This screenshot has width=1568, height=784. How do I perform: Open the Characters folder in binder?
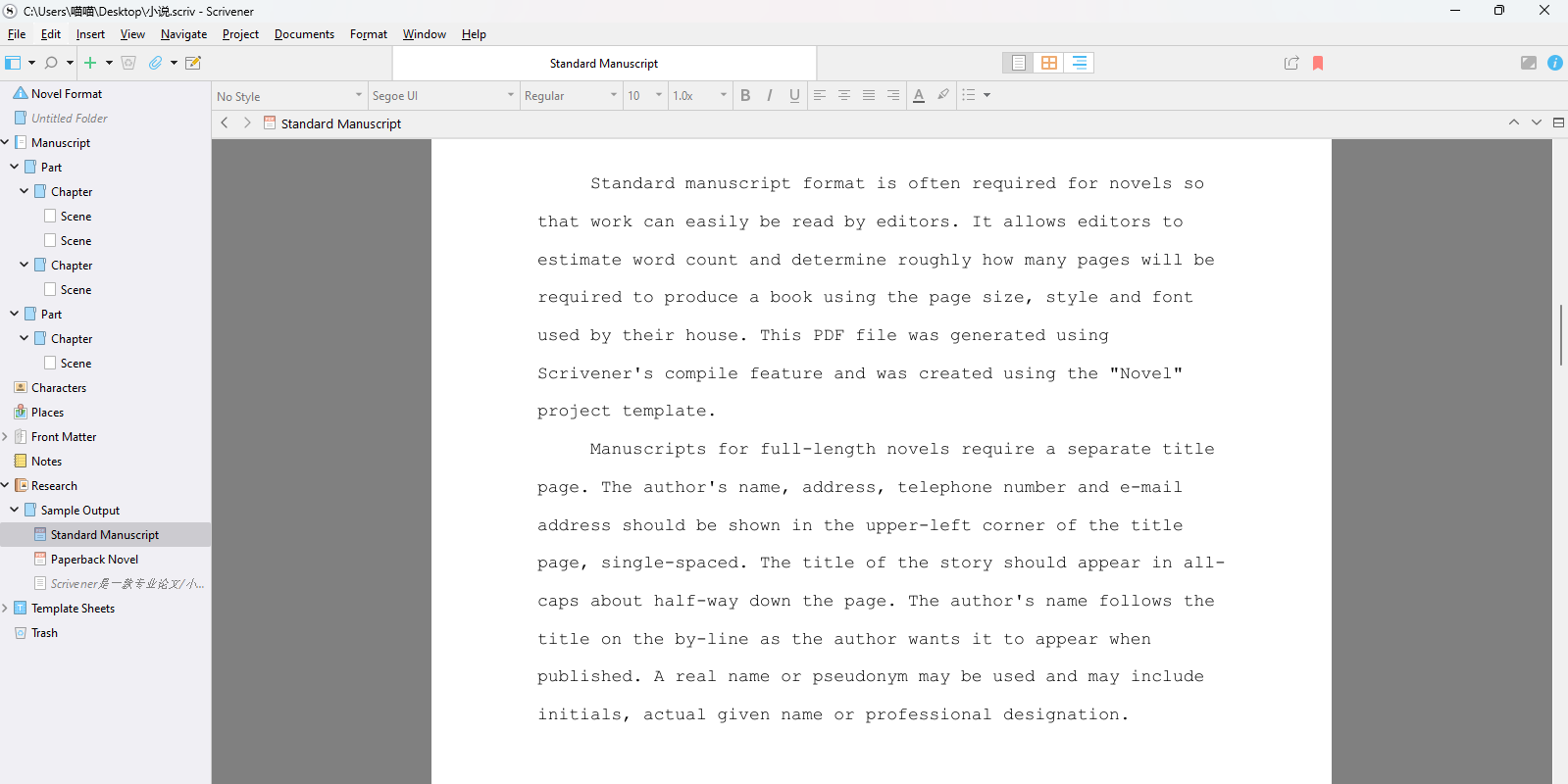(59, 388)
